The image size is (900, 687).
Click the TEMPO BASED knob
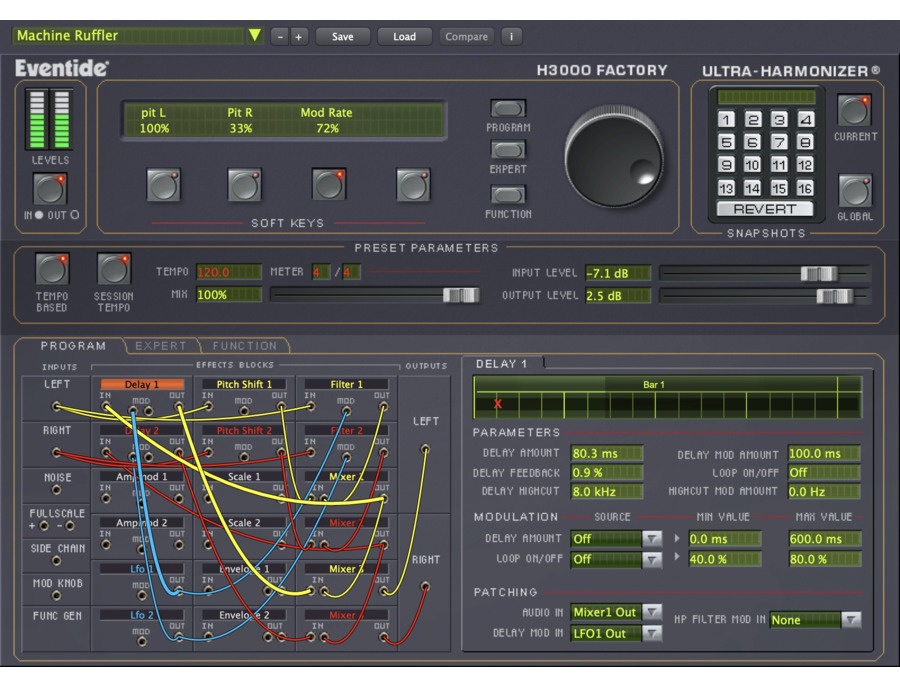click(51, 270)
